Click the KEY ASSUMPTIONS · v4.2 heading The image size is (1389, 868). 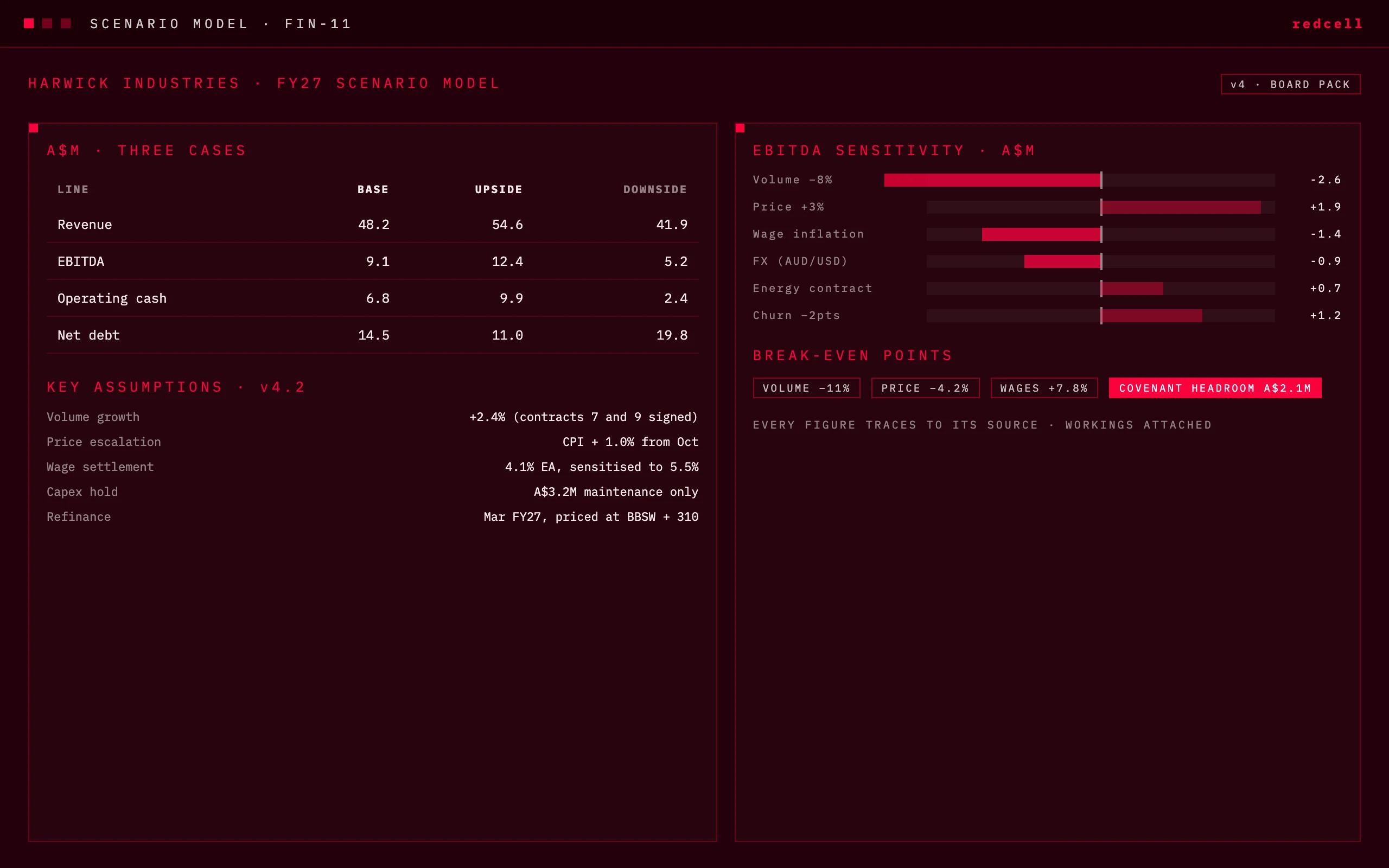pos(176,387)
